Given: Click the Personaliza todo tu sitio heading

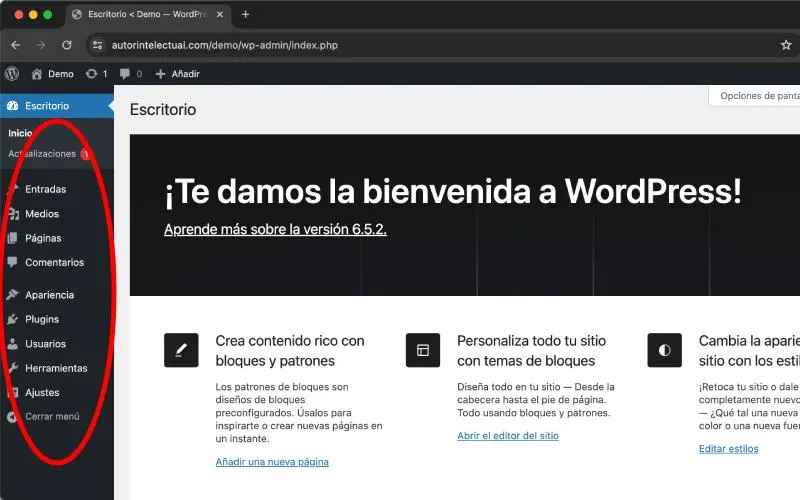Looking at the screenshot, I should click(532, 351).
